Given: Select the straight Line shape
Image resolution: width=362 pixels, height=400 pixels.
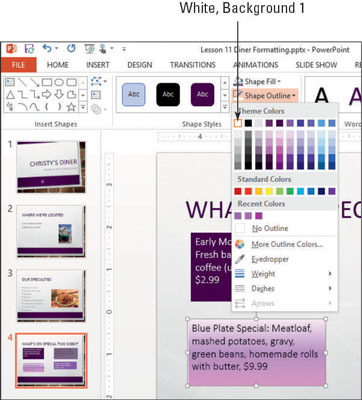Looking at the screenshot, I should point(22,82).
